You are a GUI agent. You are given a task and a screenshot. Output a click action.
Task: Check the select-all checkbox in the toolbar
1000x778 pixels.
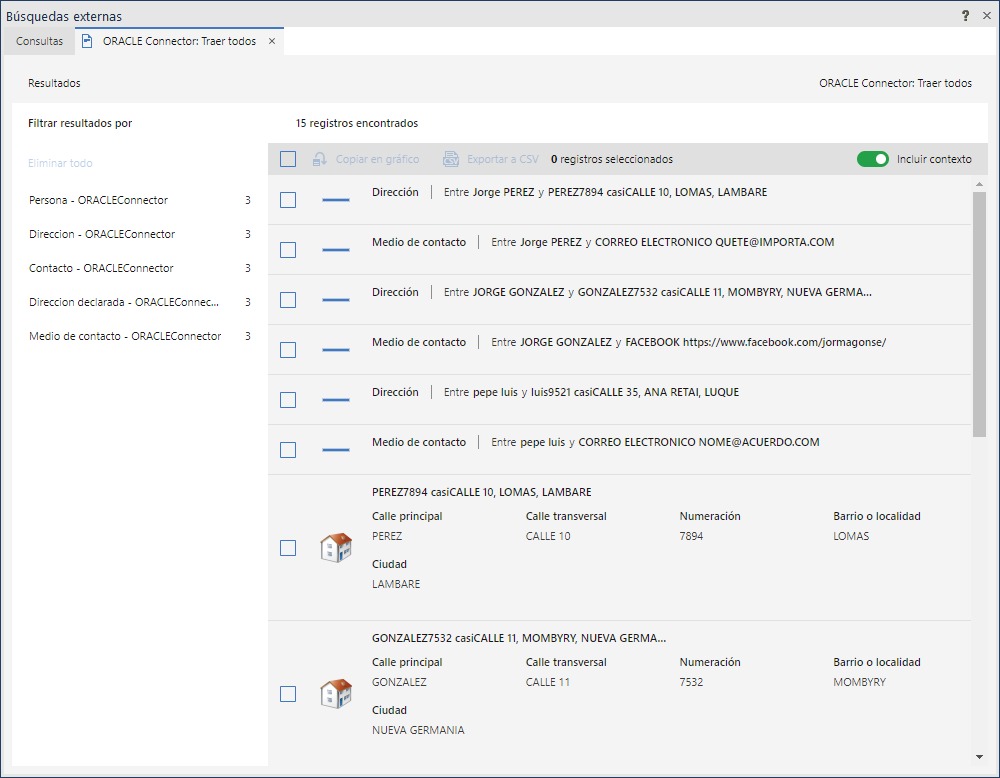pos(287,158)
